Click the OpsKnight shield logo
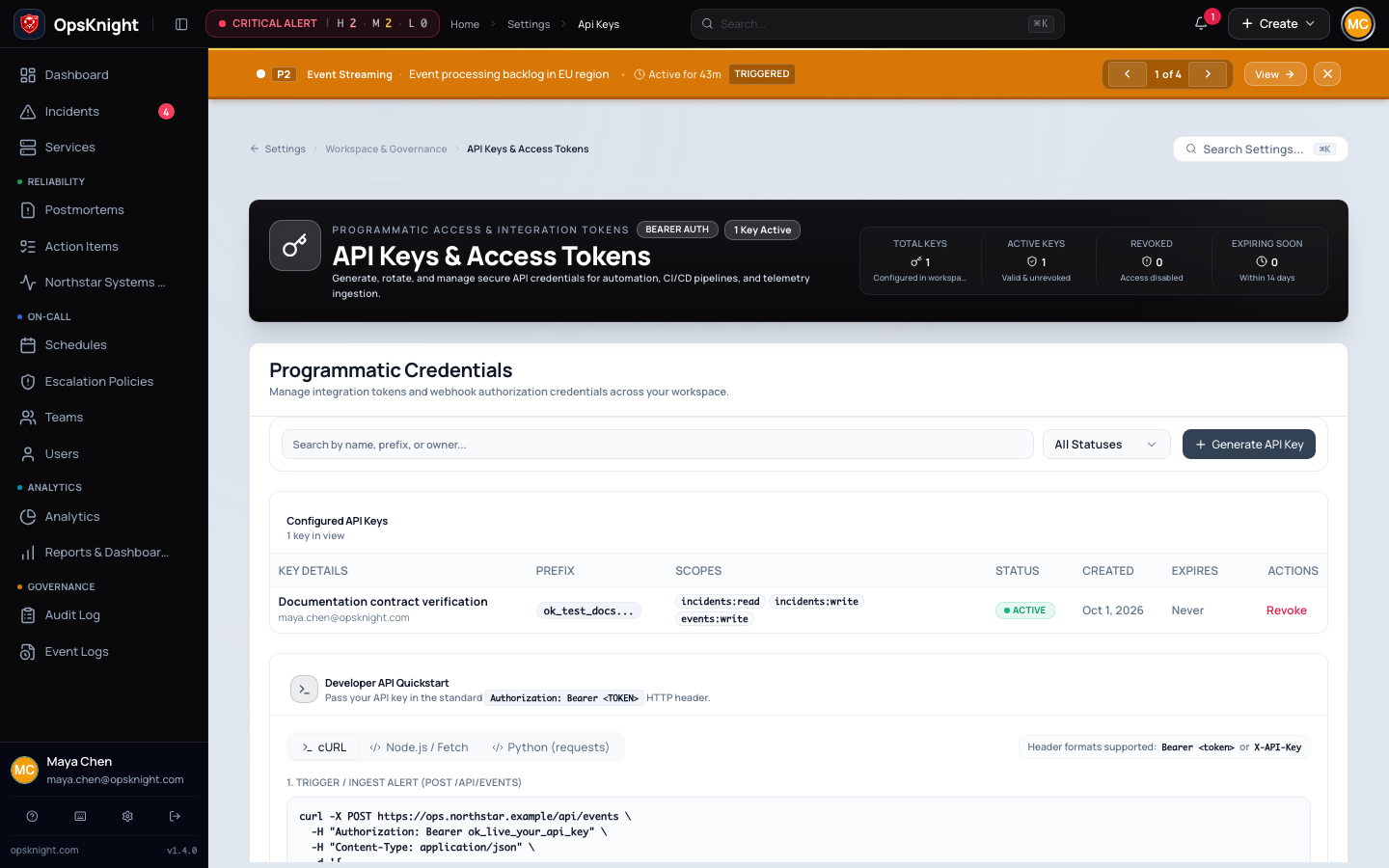The image size is (1389, 868). point(30,24)
